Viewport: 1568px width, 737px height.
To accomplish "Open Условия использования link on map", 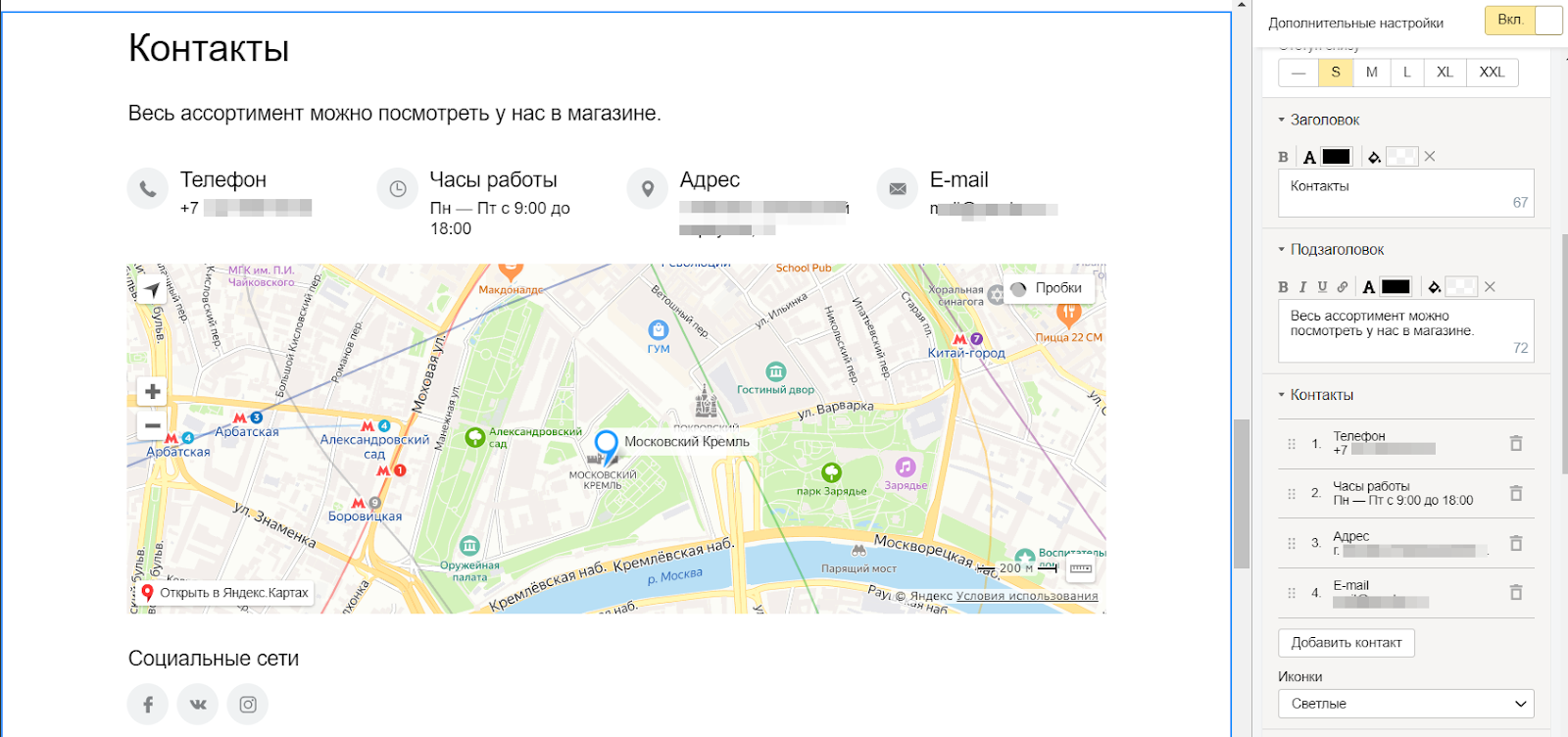I will pyautogui.click(x=1027, y=596).
